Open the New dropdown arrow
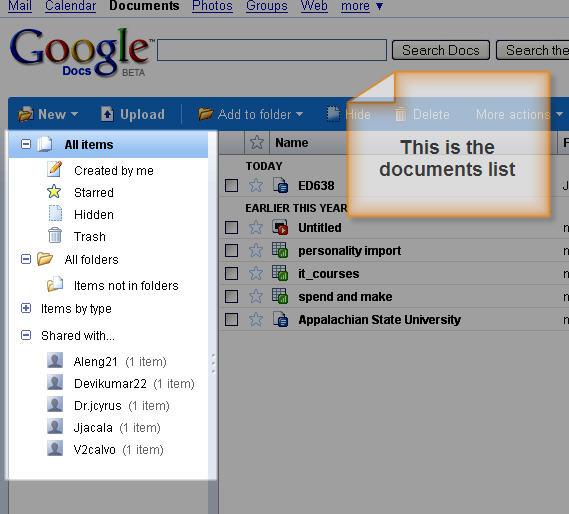569x514 pixels. (x=74, y=114)
